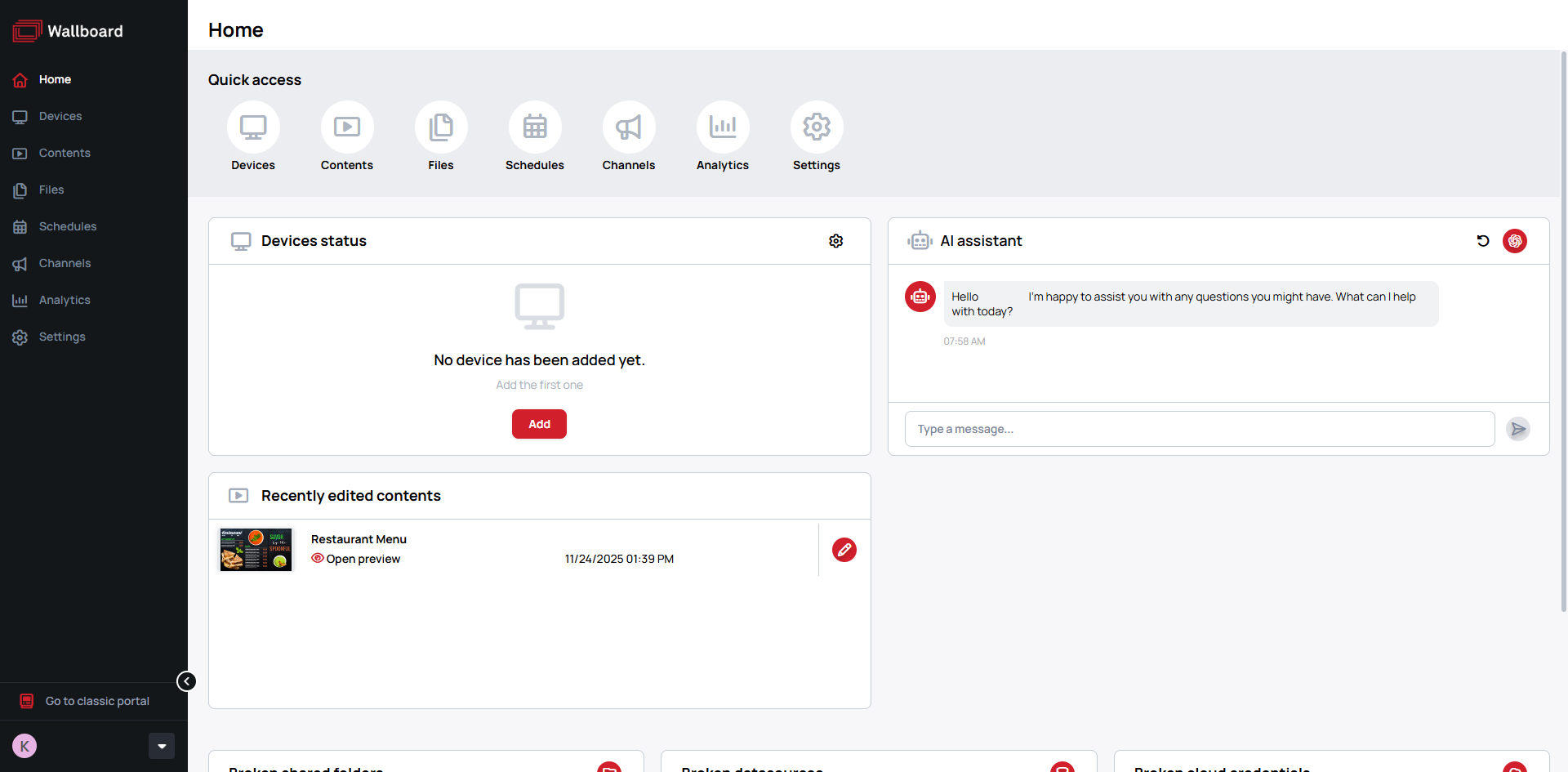Image resolution: width=1568 pixels, height=772 pixels.
Task: Click the user avatar K
Action: coord(24,746)
